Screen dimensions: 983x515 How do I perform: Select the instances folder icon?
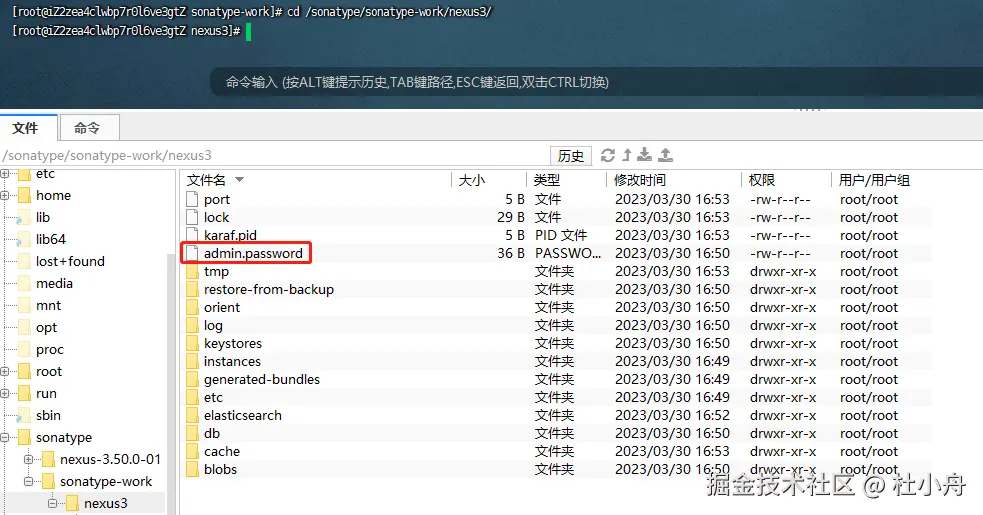192,361
